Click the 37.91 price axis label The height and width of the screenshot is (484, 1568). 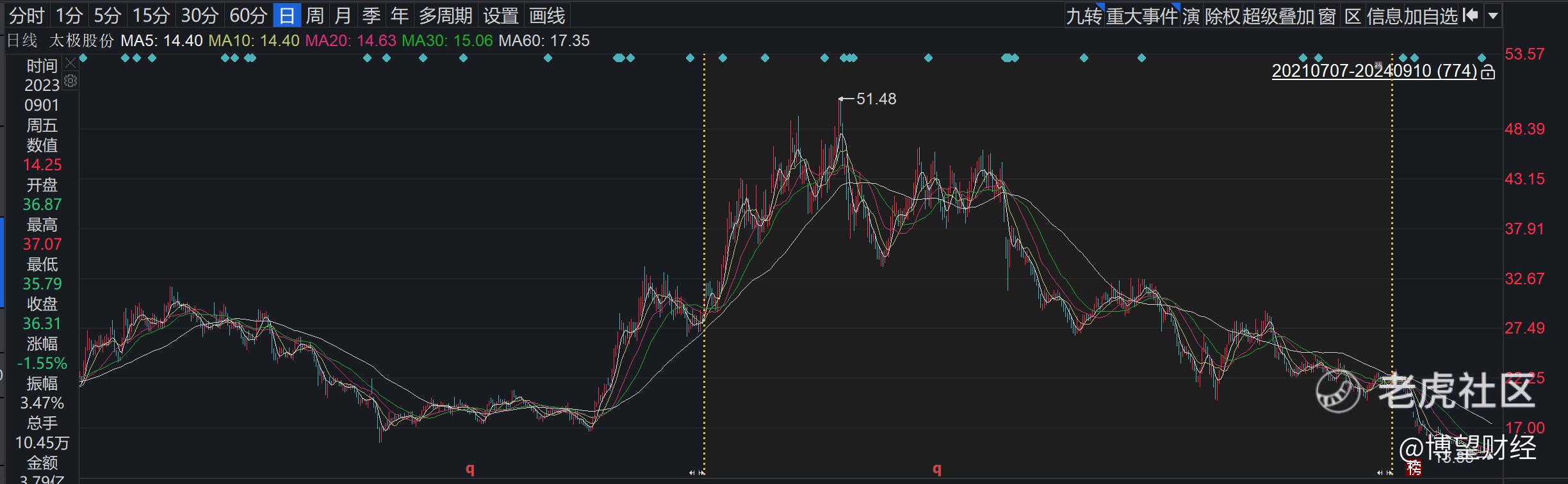click(x=1524, y=229)
